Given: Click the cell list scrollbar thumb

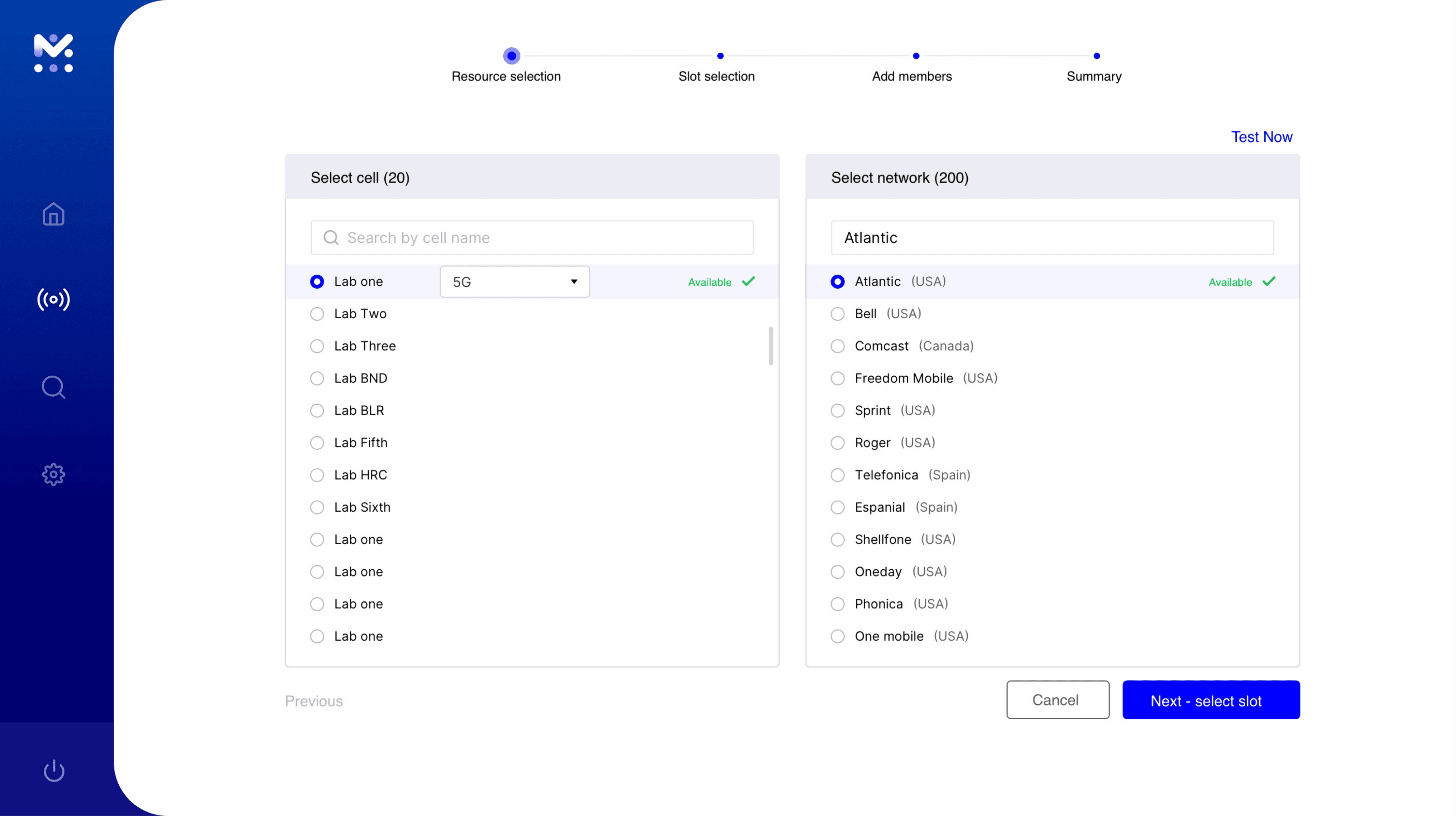Looking at the screenshot, I should pos(770,346).
